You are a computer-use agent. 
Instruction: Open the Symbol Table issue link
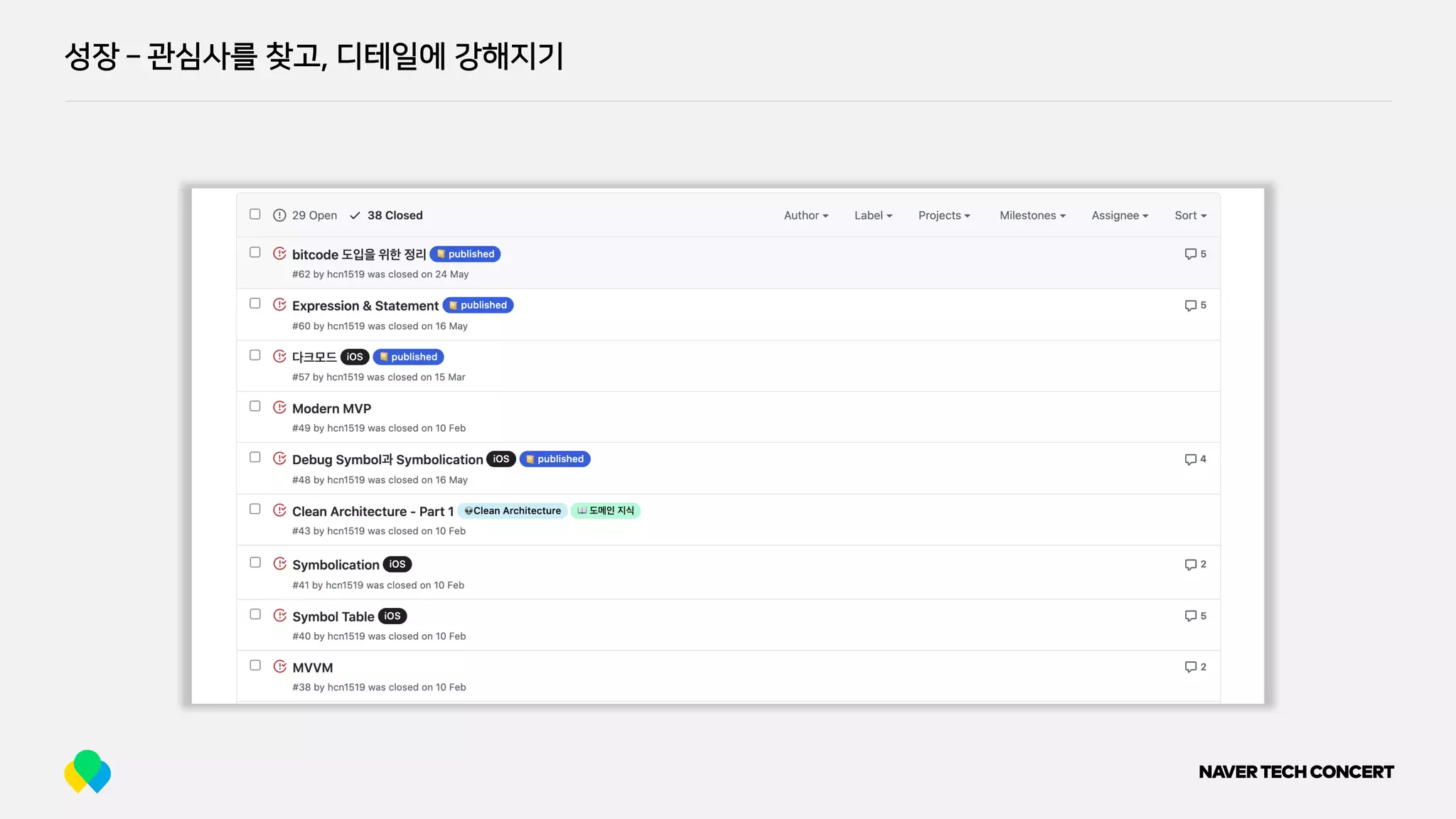pyautogui.click(x=333, y=616)
